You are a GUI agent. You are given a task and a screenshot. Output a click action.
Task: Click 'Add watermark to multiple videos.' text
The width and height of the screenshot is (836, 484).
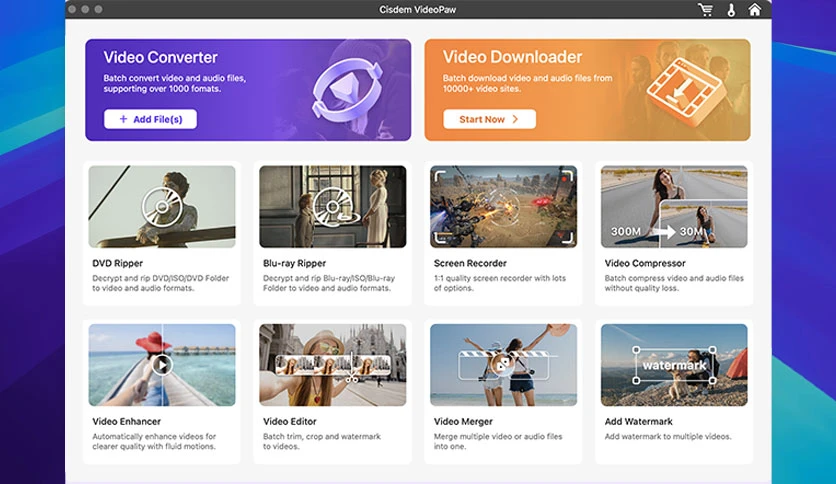tap(668, 437)
